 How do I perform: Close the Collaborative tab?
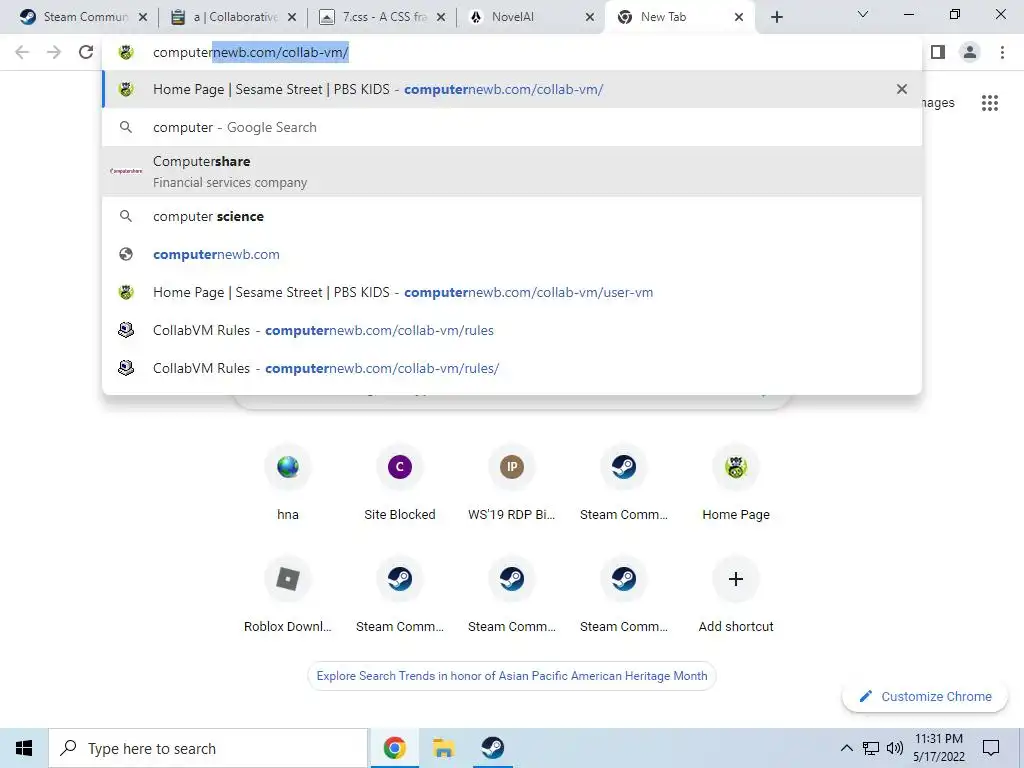(x=292, y=17)
